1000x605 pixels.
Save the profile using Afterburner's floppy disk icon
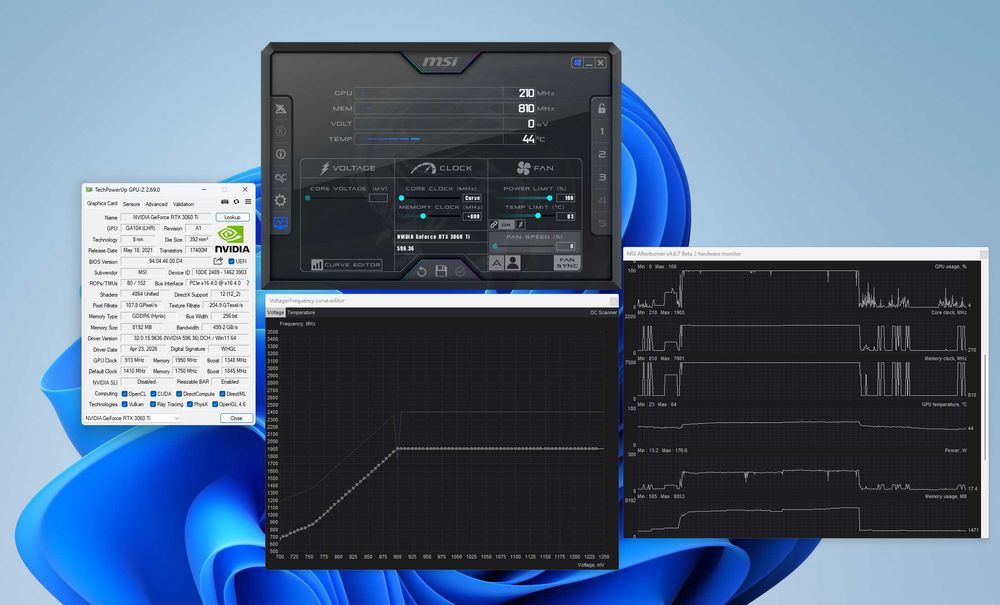[x=441, y=272]
